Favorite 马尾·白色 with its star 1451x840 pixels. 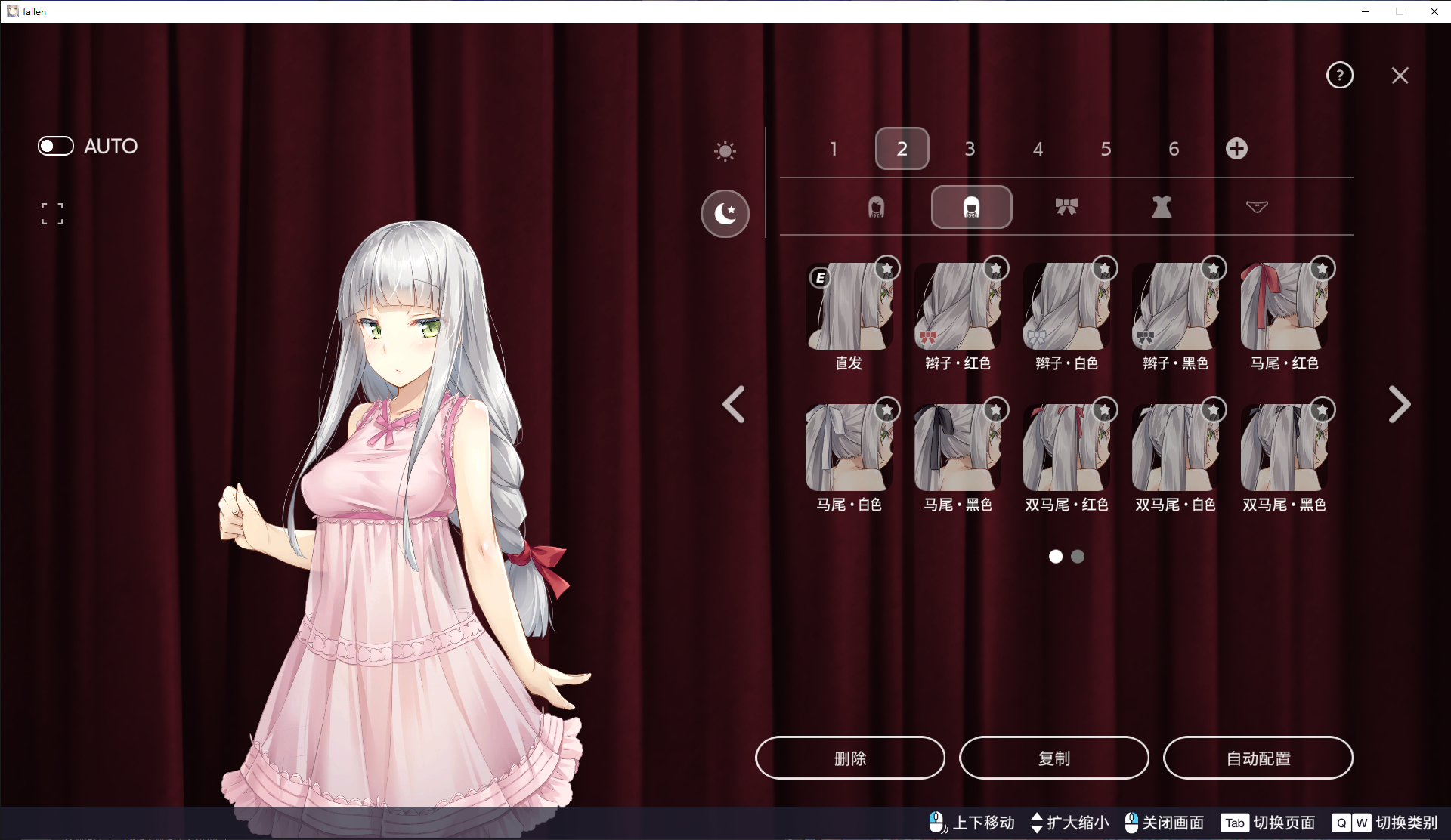click(887, 409)
